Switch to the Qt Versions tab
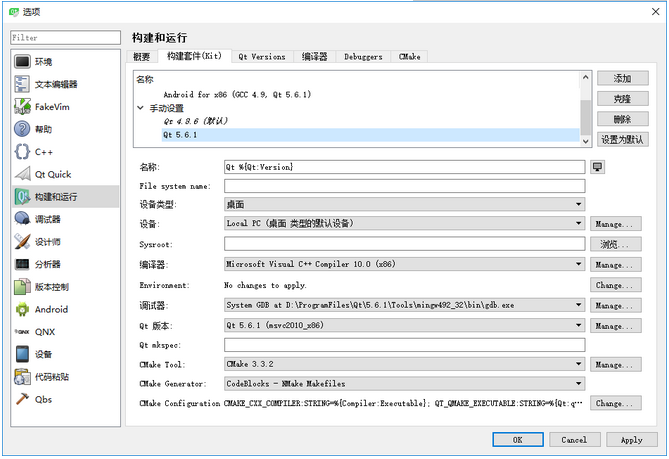The image size is (669, 459). pyautogui.click(x=262, y=57)
